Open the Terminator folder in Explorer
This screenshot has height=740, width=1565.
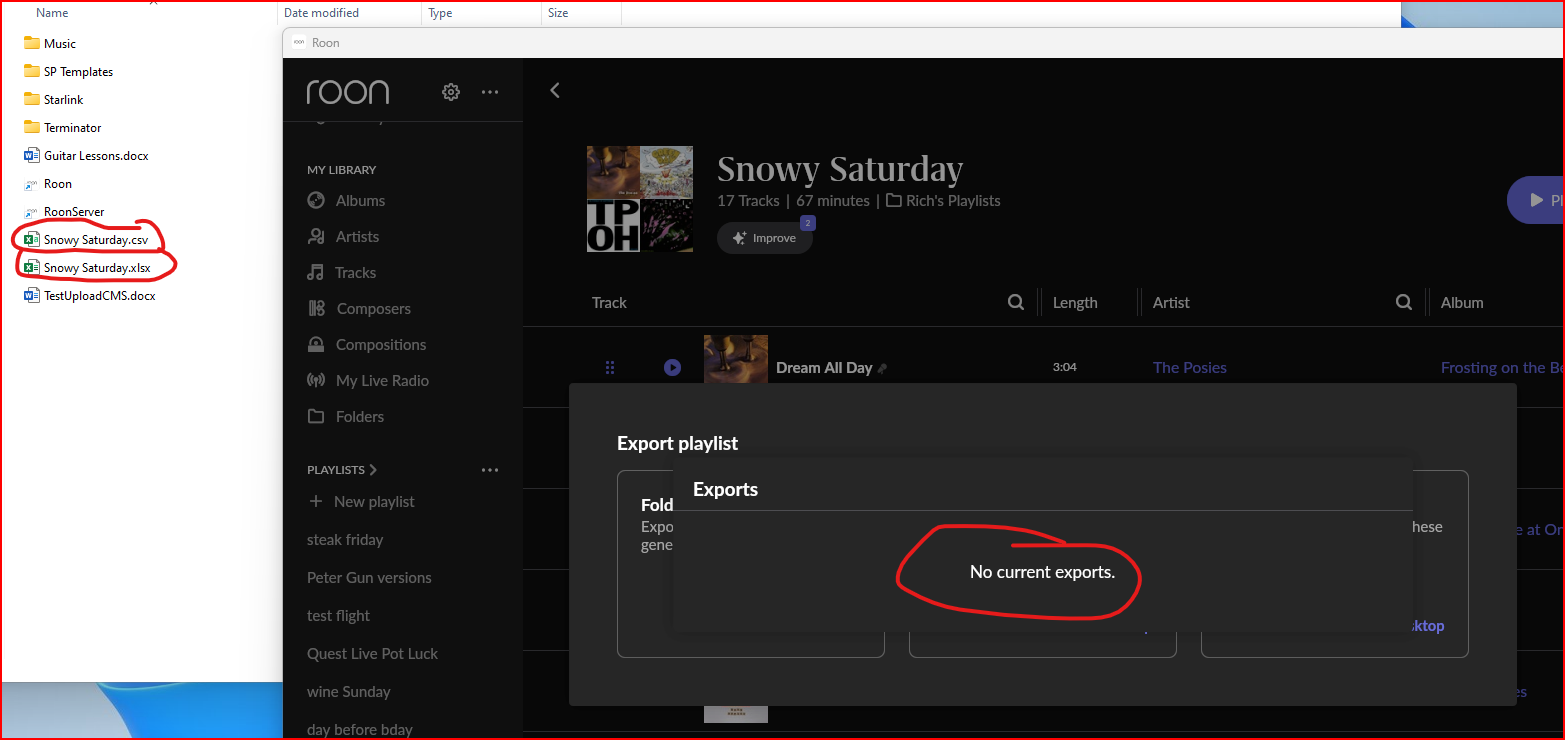pyautogui.click(x=72, y=127)
